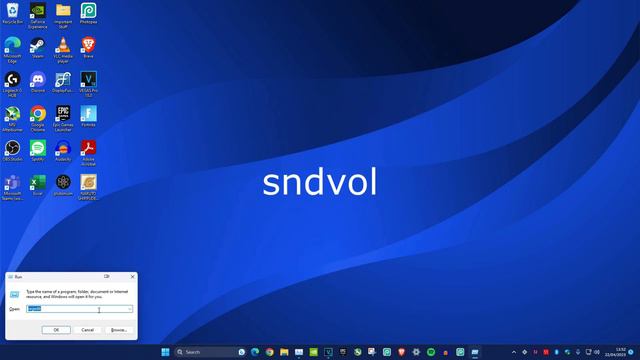The width and height of the screenshot is (640, 360).
Task: Select the VEGAS Pro desktop shortcut
Action: click(x=88, y=84)
